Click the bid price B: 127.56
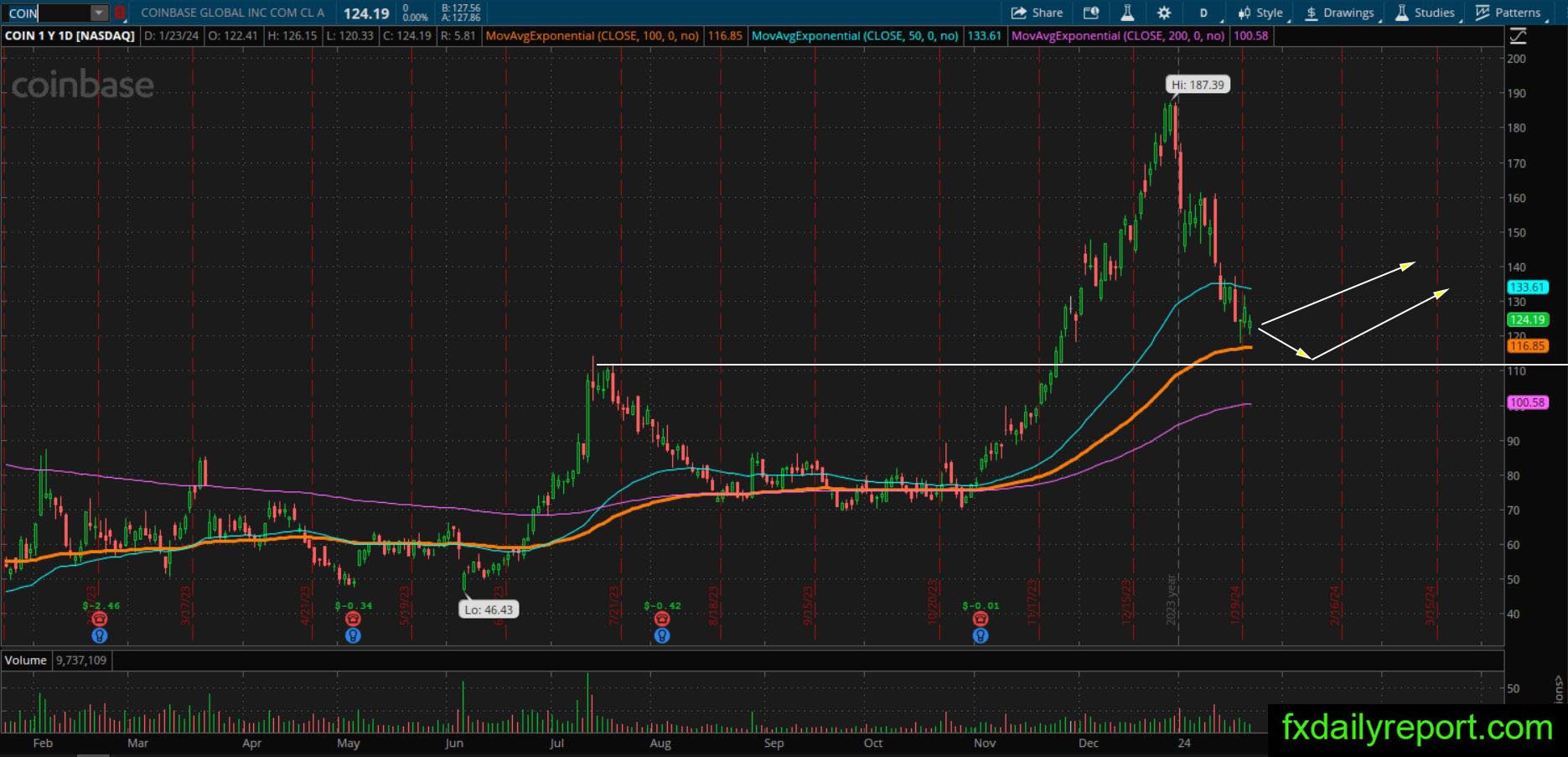 click(x=462, y=8)
